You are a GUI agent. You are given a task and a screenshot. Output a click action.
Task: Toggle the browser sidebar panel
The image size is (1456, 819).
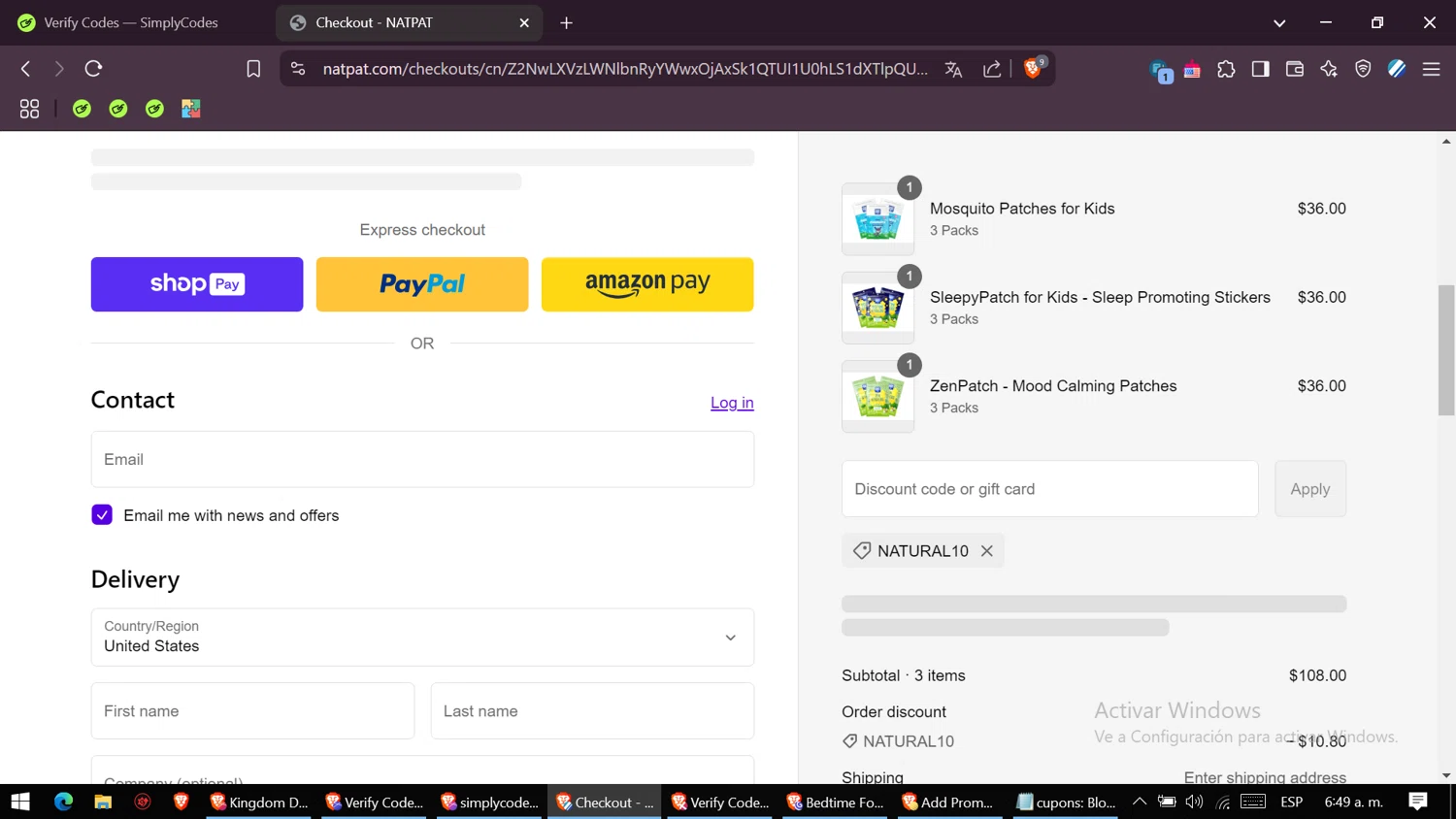tap(1260, 69)
